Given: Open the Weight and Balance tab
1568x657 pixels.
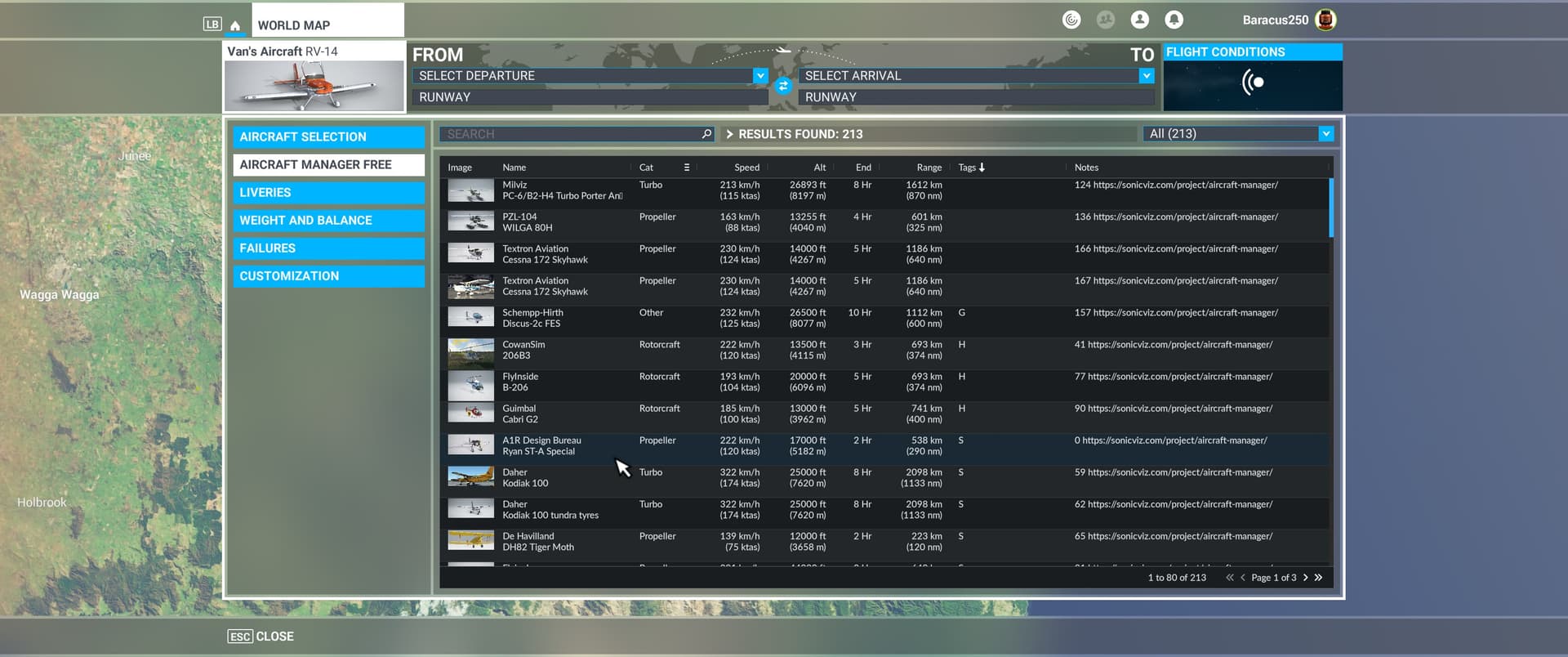Looking at the screenshot, I should [x=328, y=221].
